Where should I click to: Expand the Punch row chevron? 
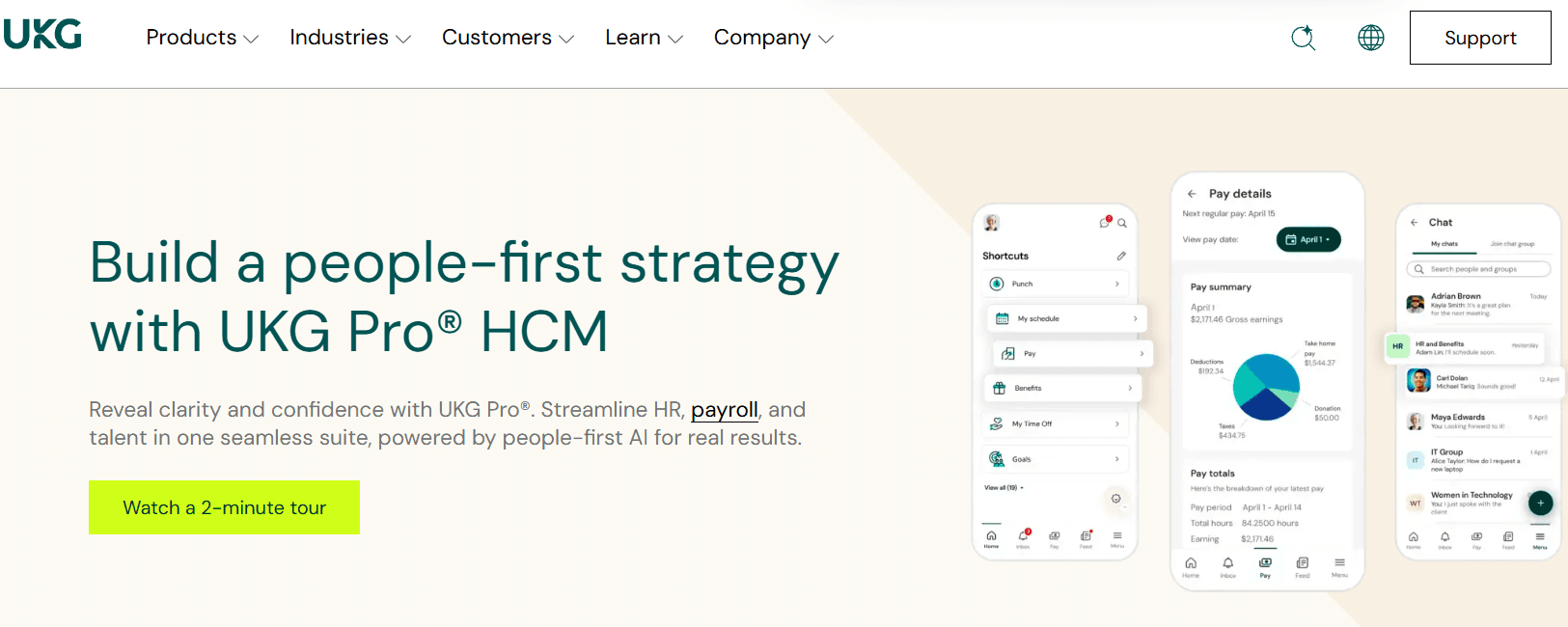(1117, 284)
